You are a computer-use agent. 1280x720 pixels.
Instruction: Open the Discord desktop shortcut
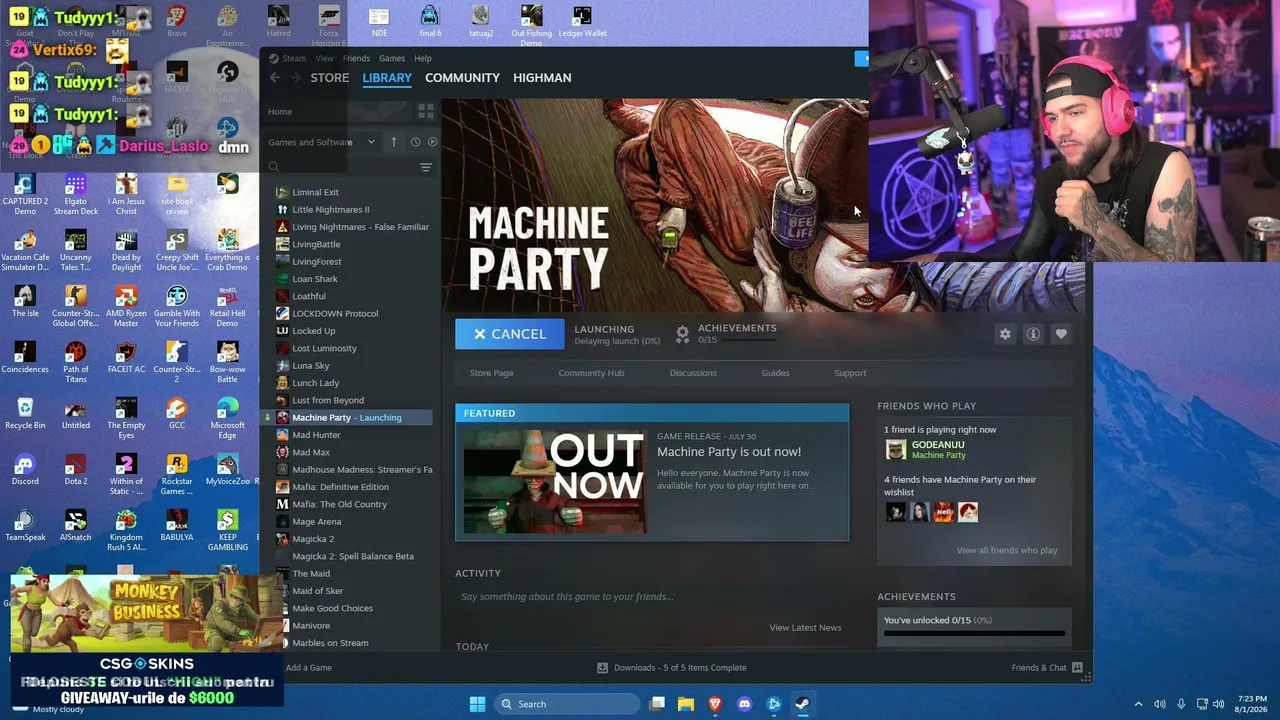click(x=25, y=470)
